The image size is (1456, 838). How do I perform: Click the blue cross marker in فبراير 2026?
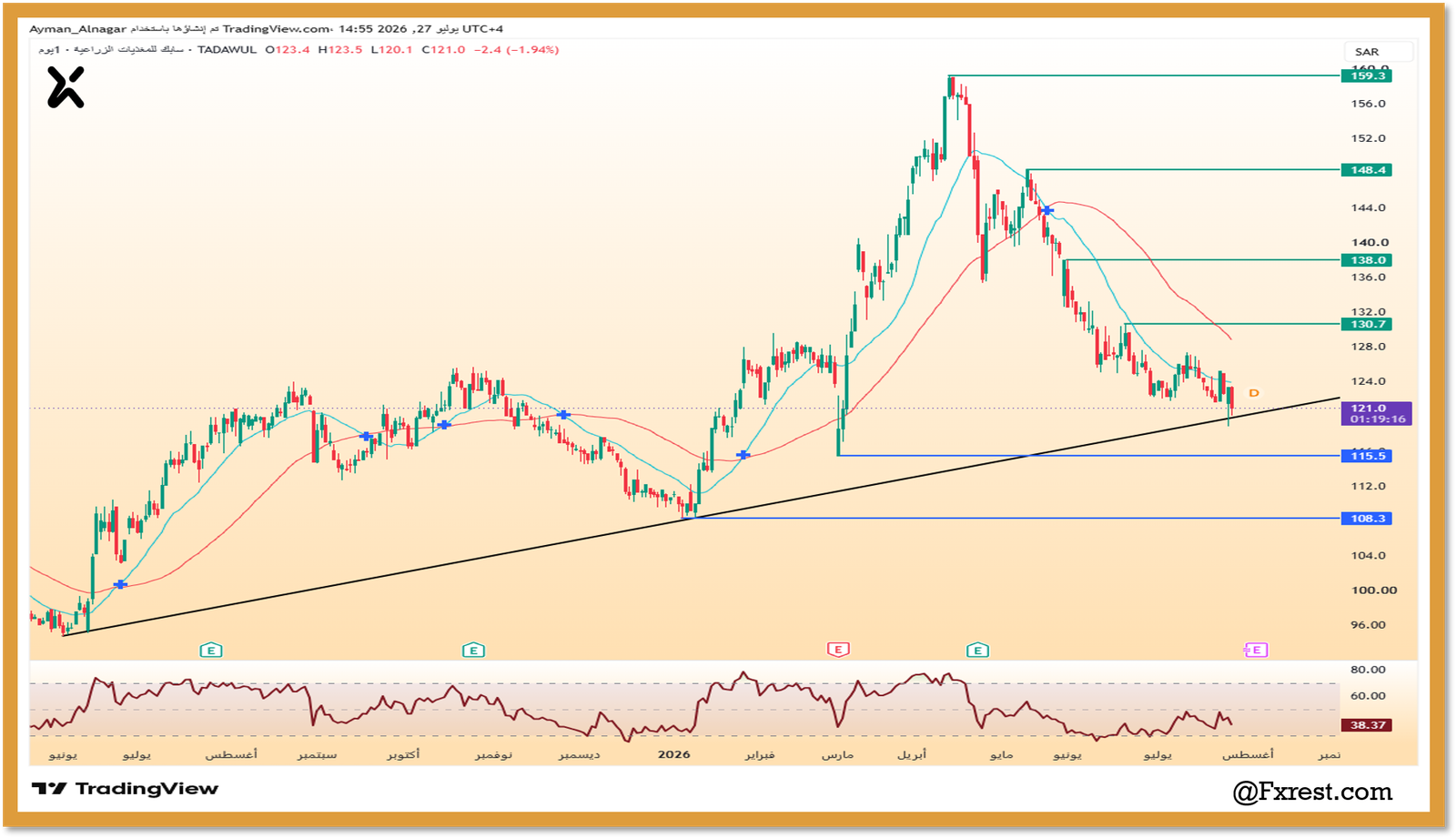click(743, 455)
